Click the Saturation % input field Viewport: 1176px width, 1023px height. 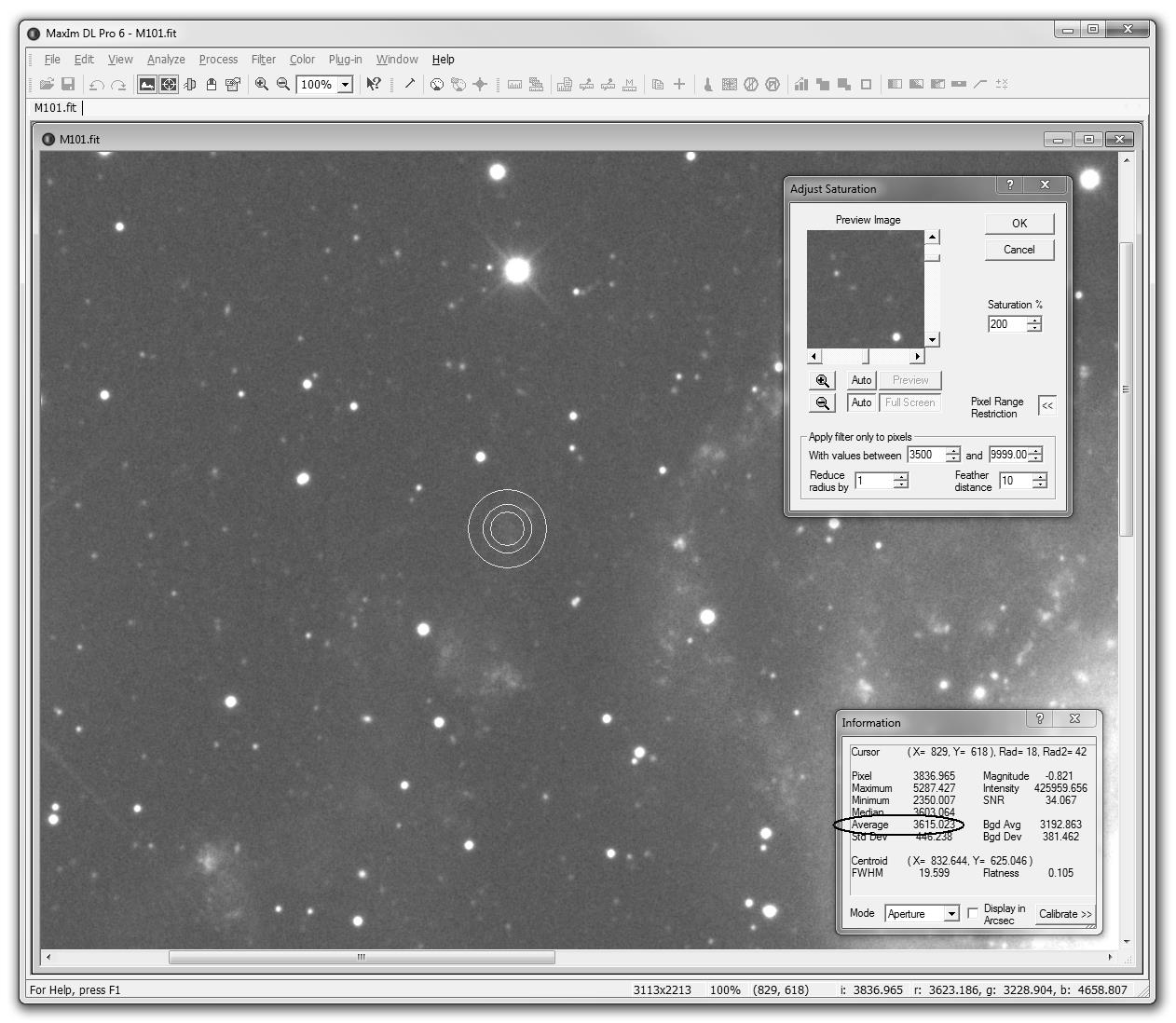(1006, 324)
